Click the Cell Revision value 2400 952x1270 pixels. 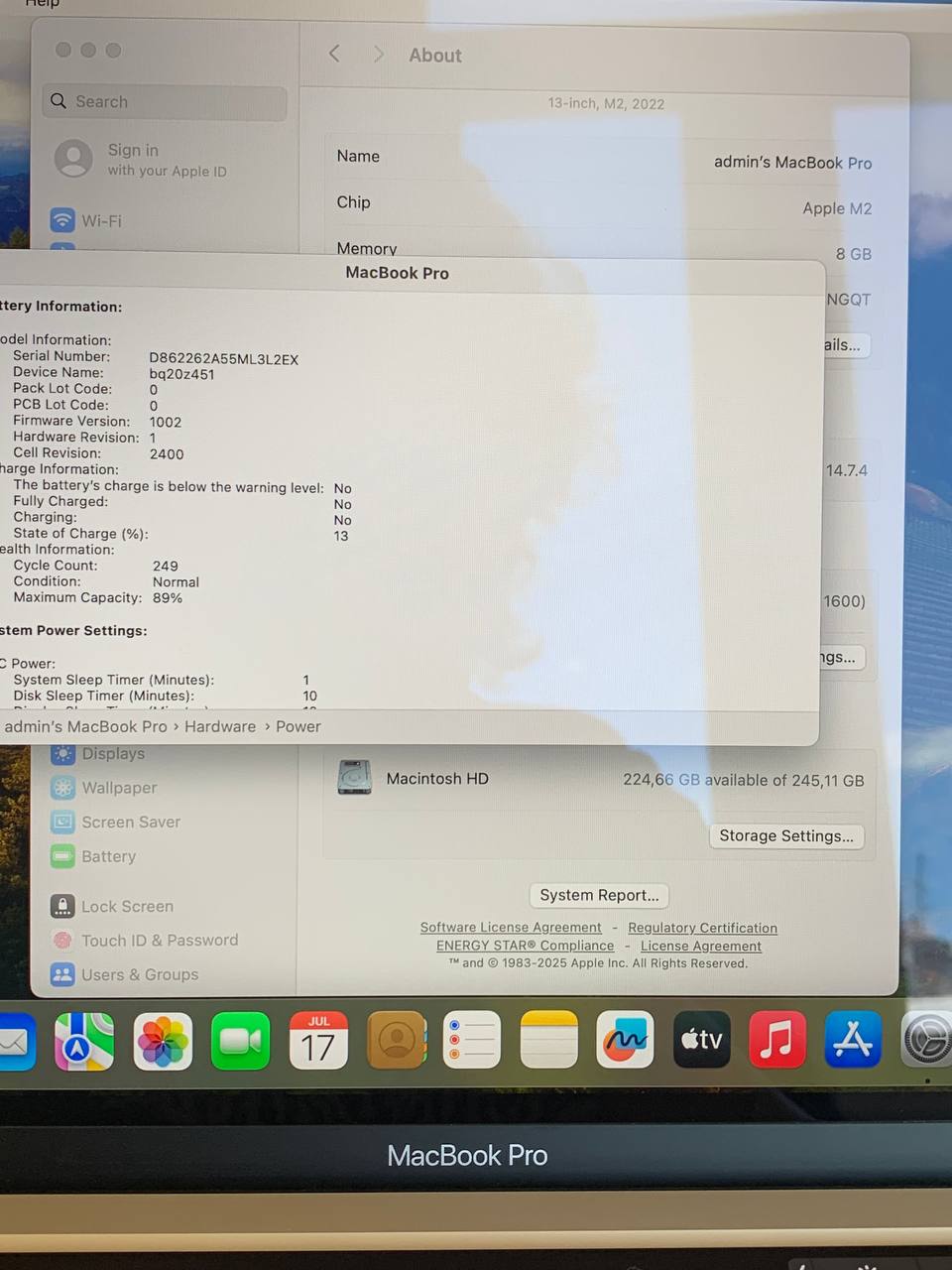point(167,454)
